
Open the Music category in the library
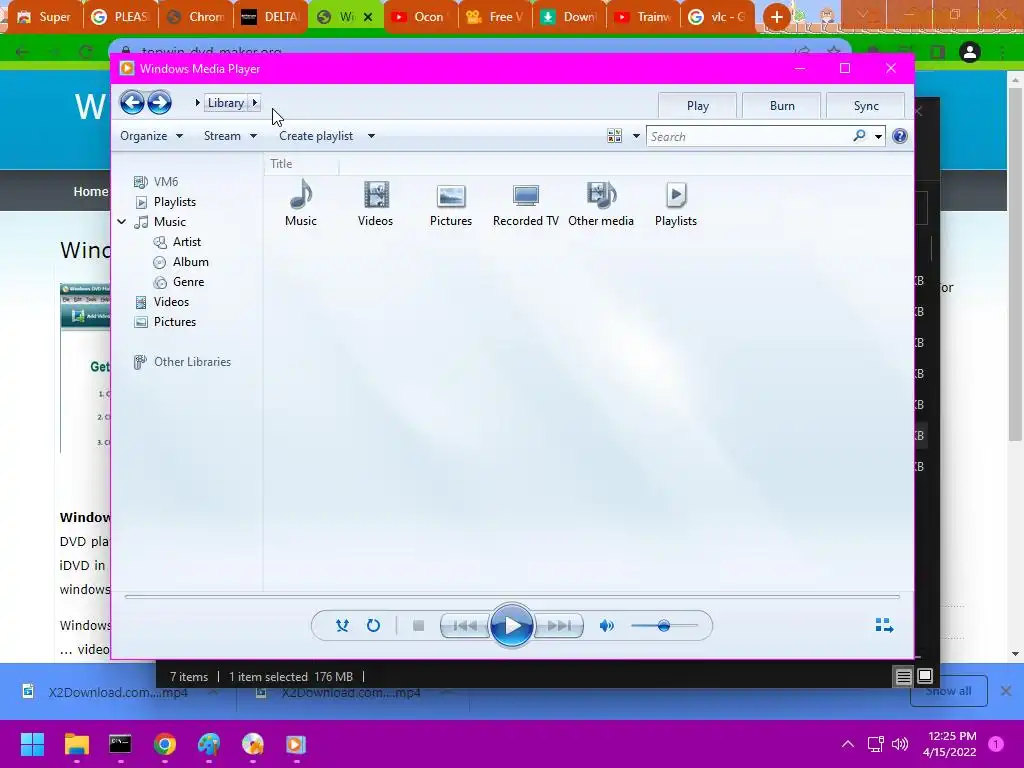click(300, 204)
